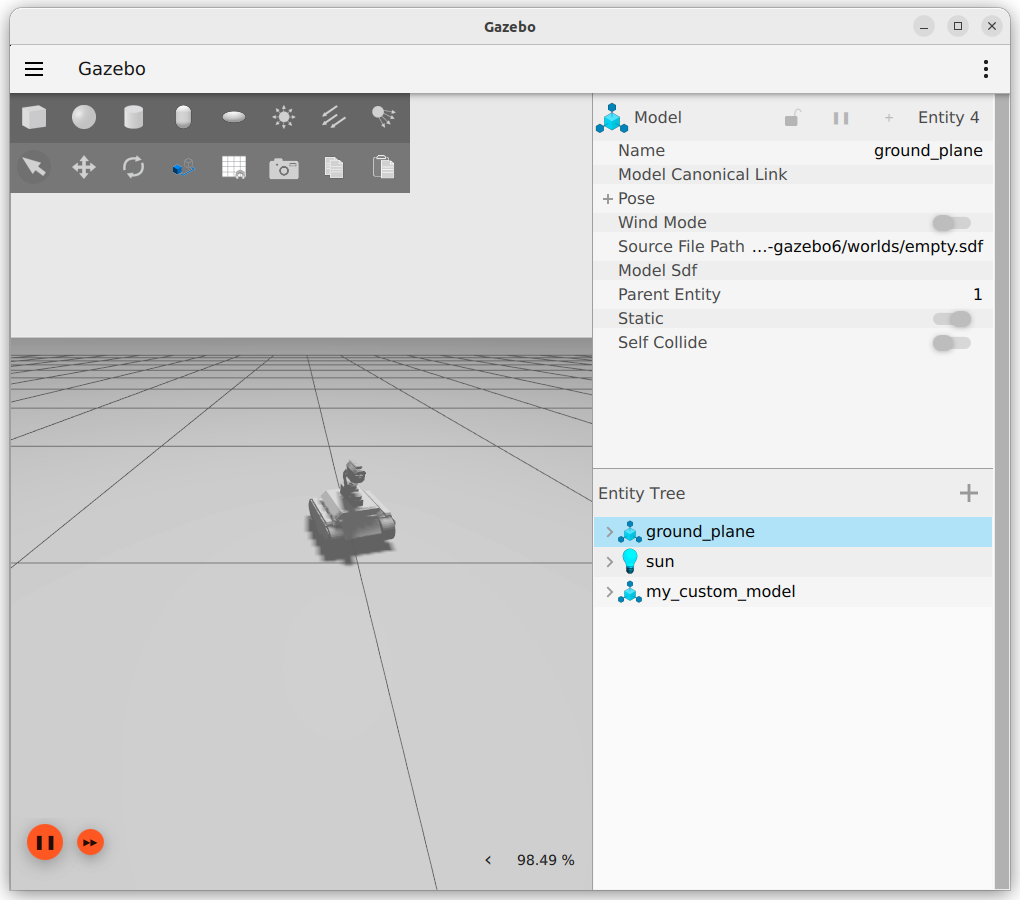Select ground_plane in the Entity Tree
Viewport: 1020px width, 900px height.
(x=793, y=532)
